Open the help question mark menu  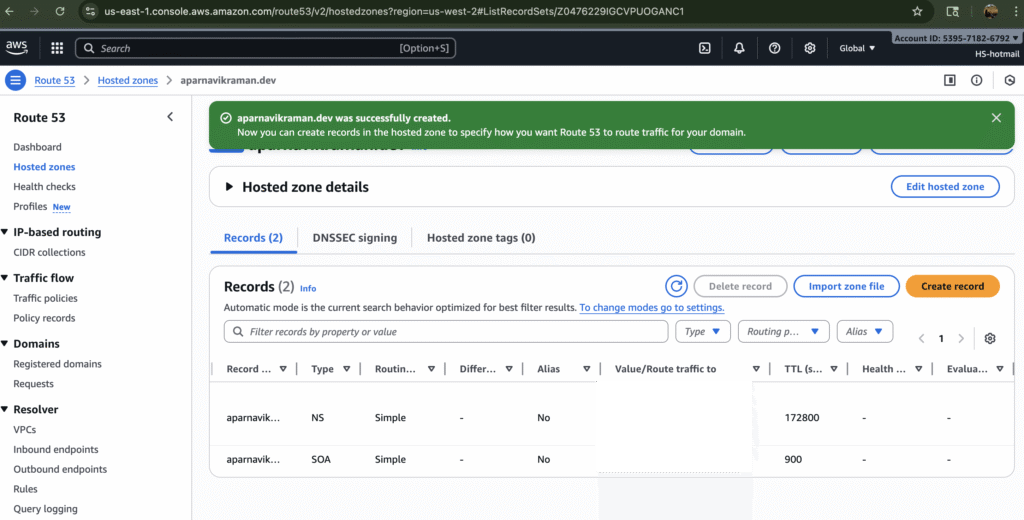(x=774, y=48)
